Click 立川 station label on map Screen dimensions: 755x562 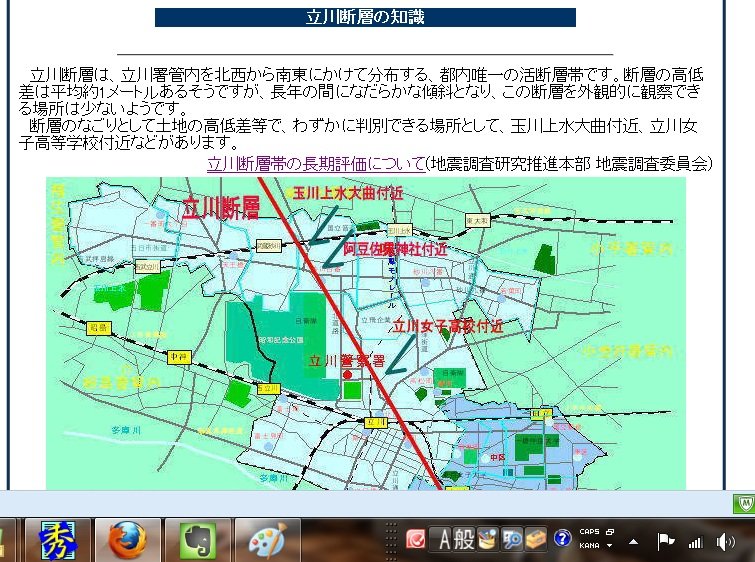coord(375,423)
